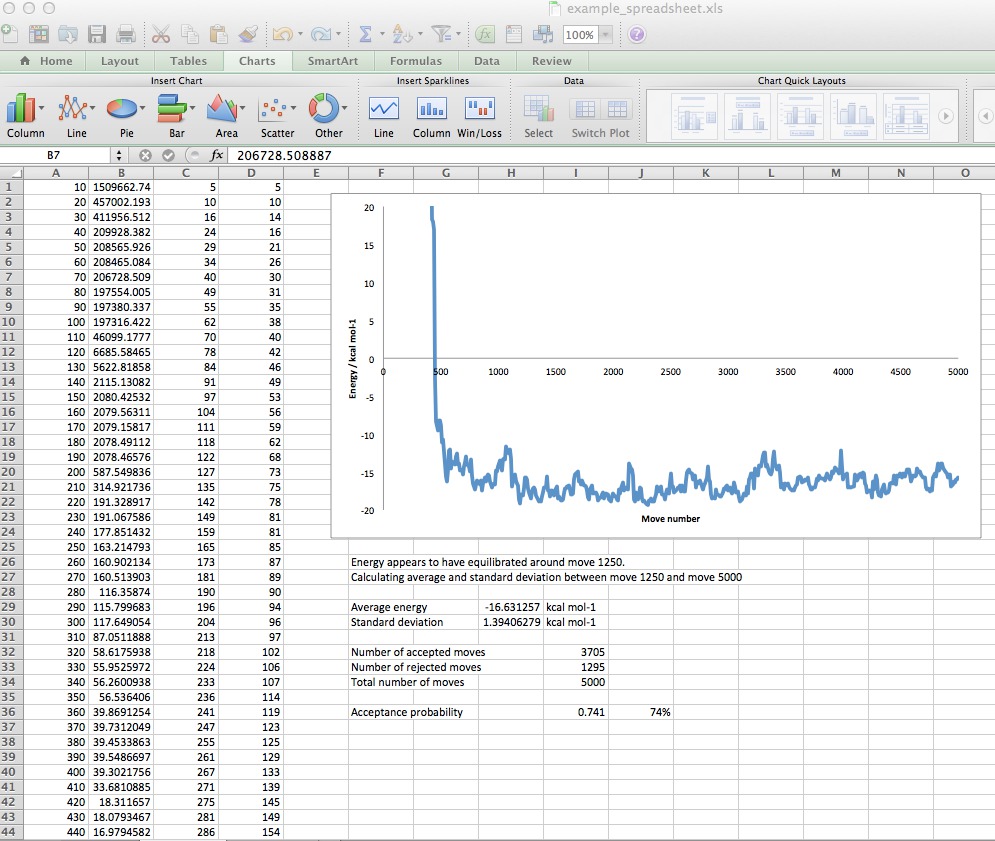Confirm formula entry with the checkmark button
The image size is (995, 841).
coord(167,156)
